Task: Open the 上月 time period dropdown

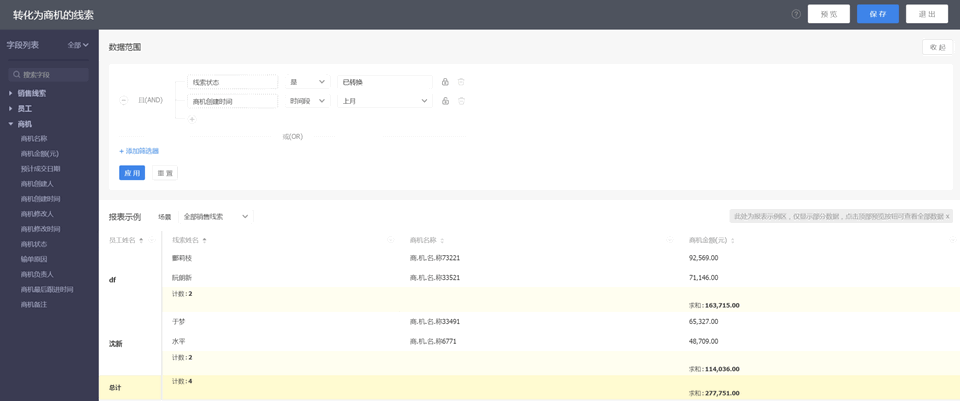Action: pyautogui.click(x=384, y=101)
